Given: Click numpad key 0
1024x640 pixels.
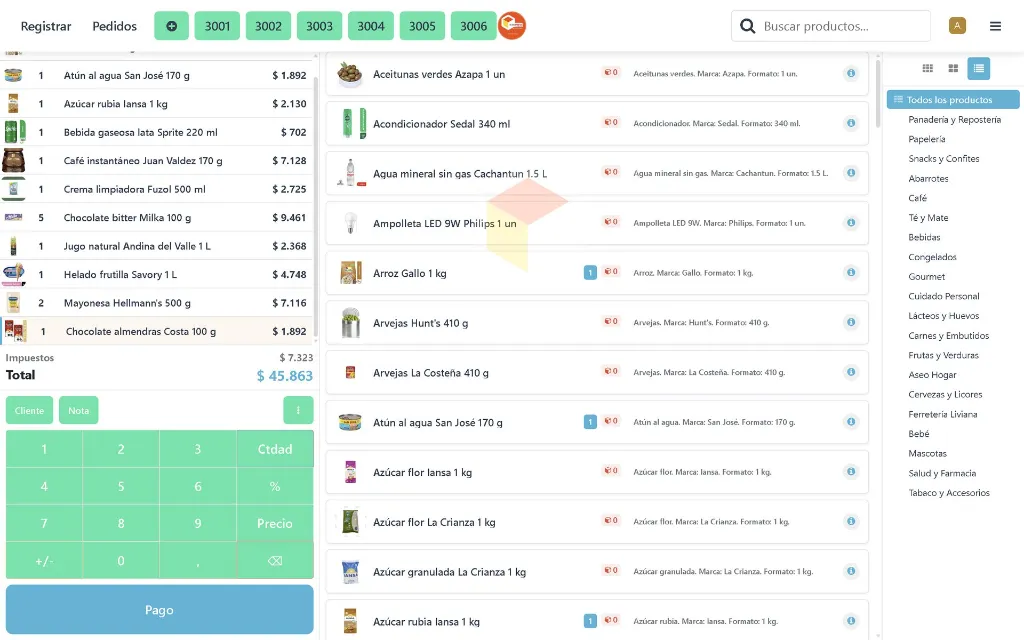Looking at the screenshot, I should point(121,560).
